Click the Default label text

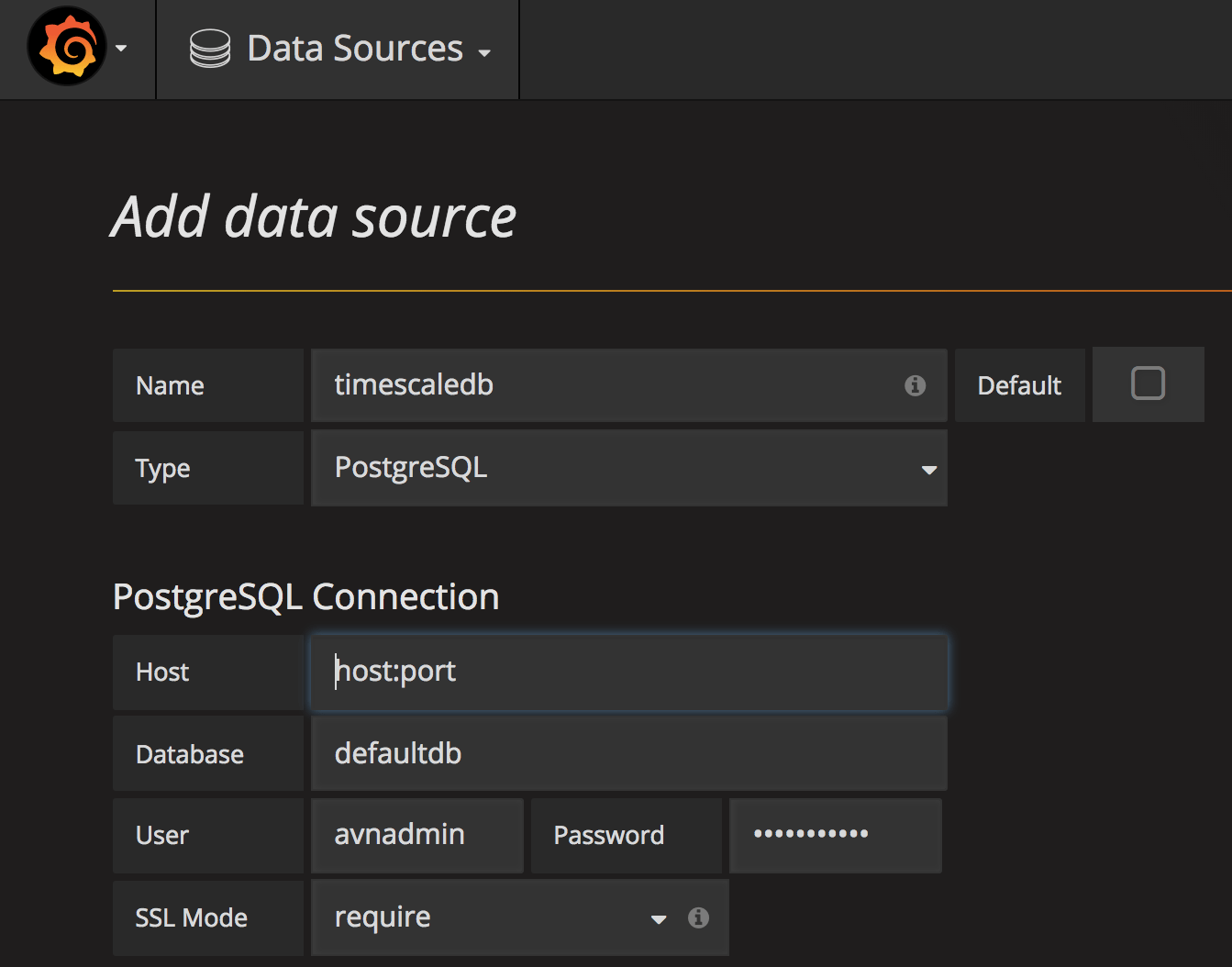pos(1019,385)
